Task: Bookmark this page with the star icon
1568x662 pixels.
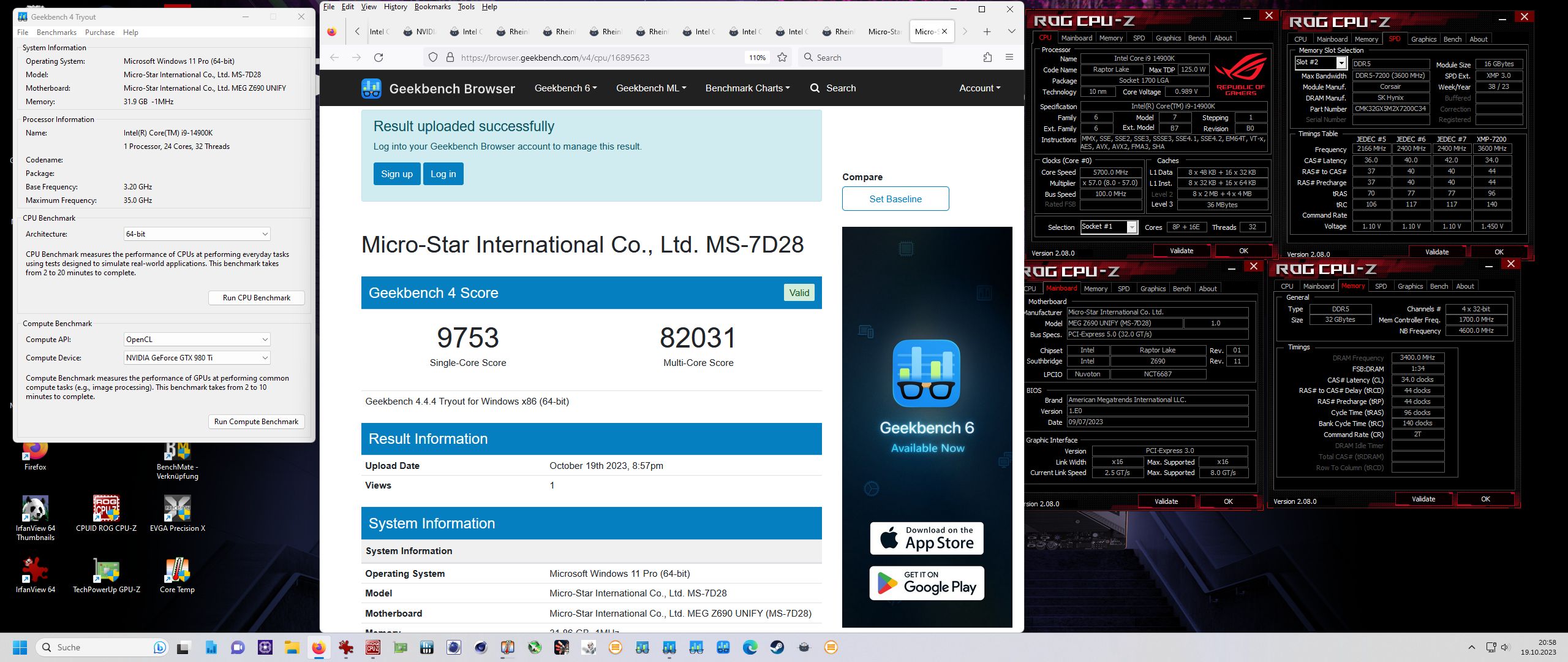Action: 782,57
